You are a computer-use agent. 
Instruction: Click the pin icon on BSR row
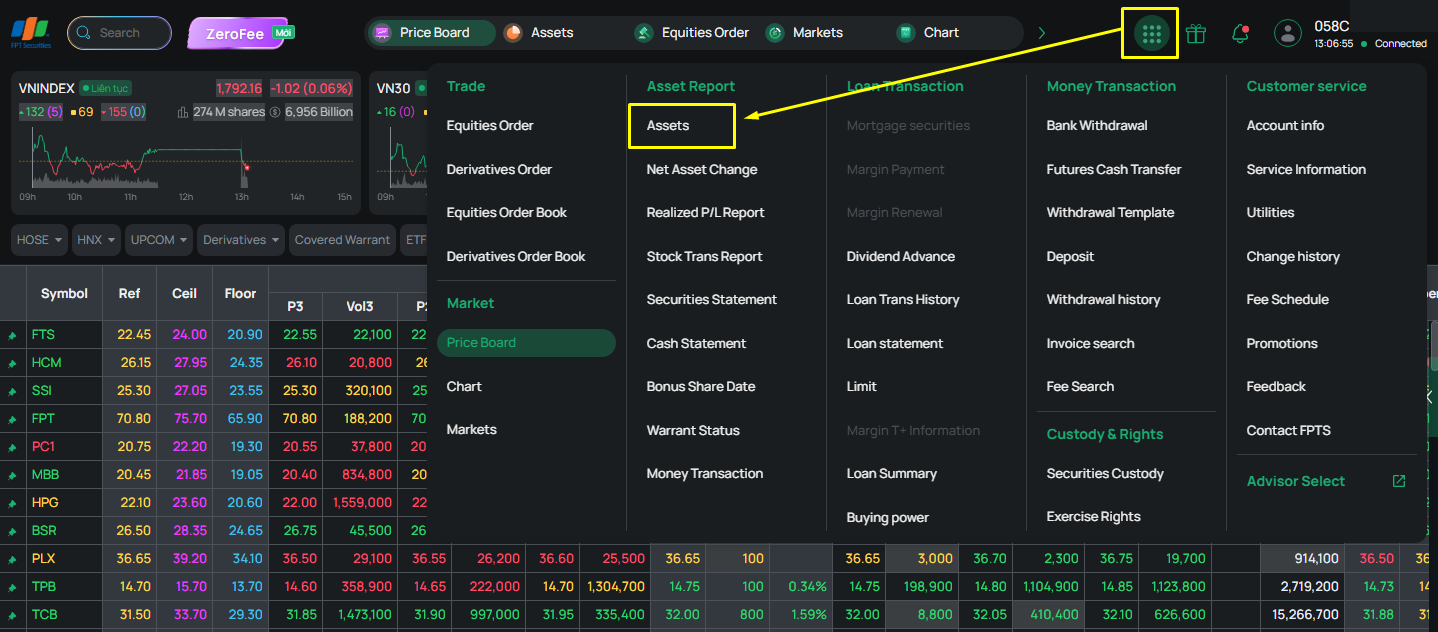pos(13,531)
